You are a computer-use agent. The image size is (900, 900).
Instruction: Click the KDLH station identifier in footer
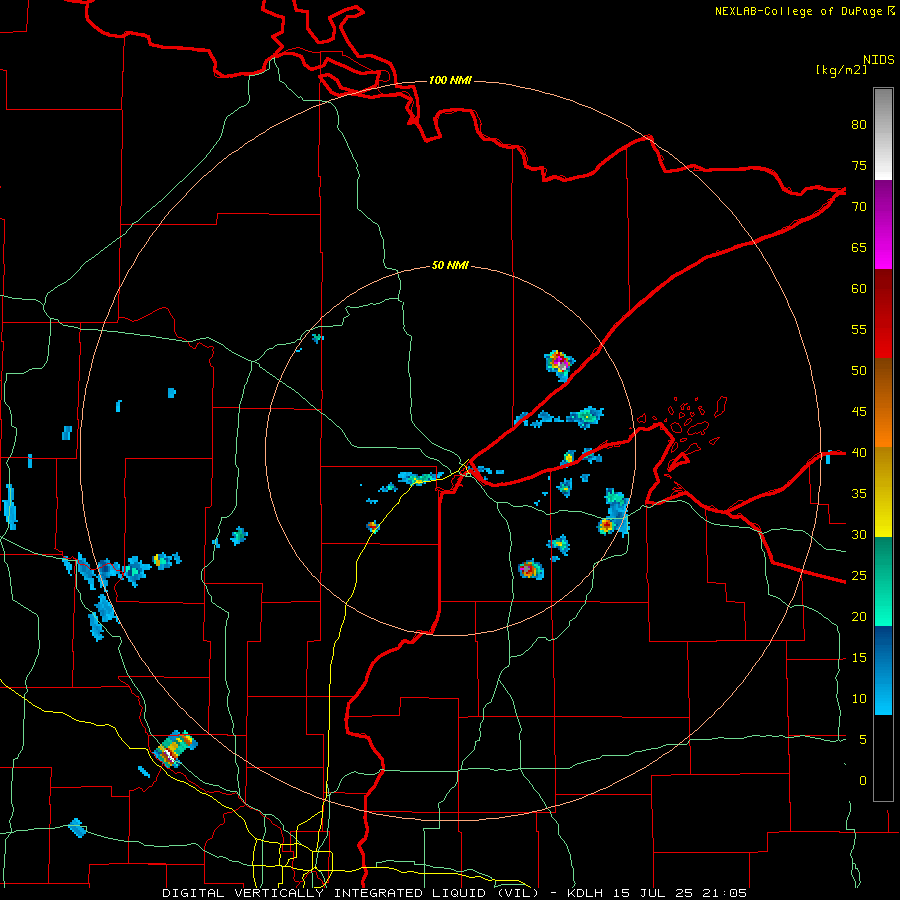point(585,893)
